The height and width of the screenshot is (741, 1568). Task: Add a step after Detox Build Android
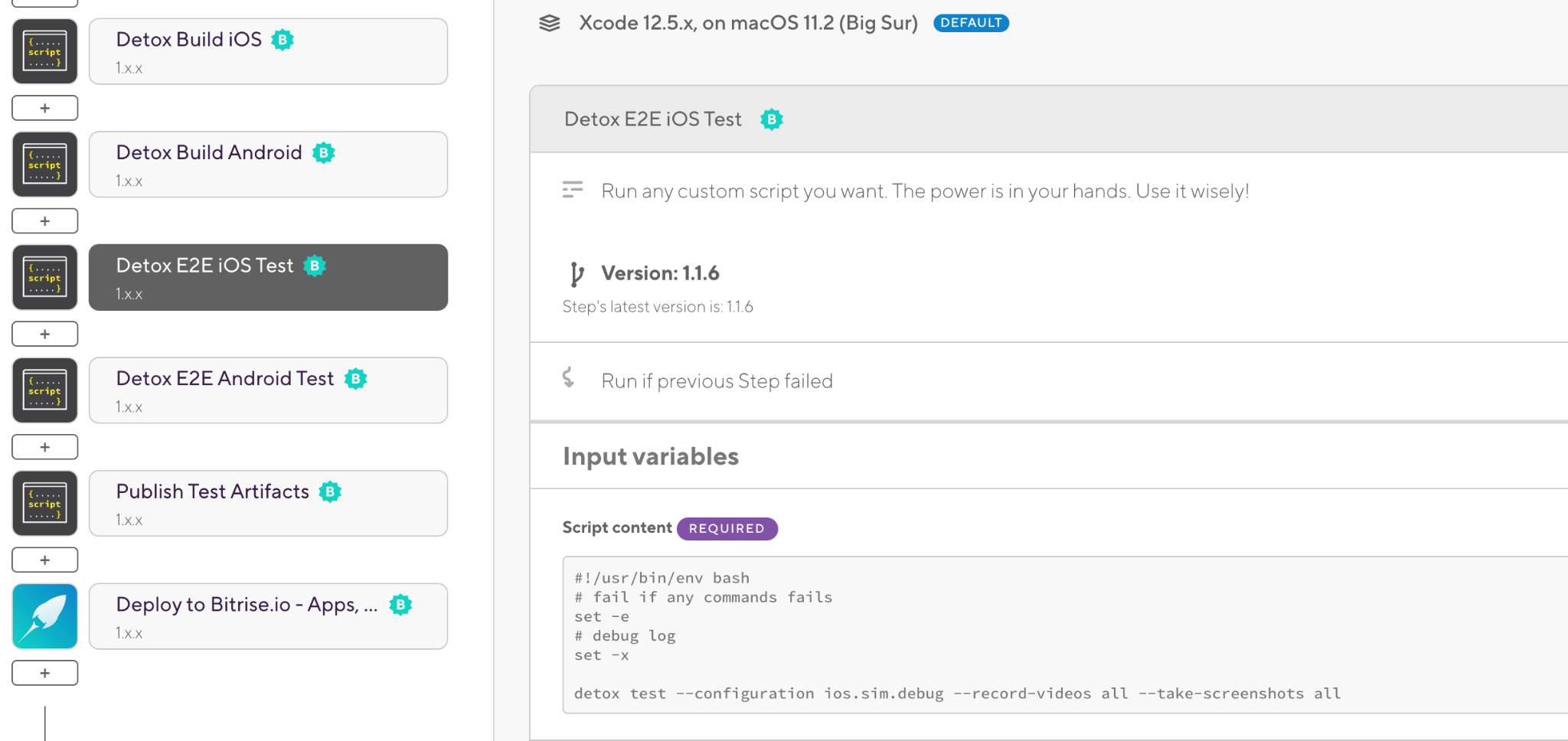[x=44, y=221]
